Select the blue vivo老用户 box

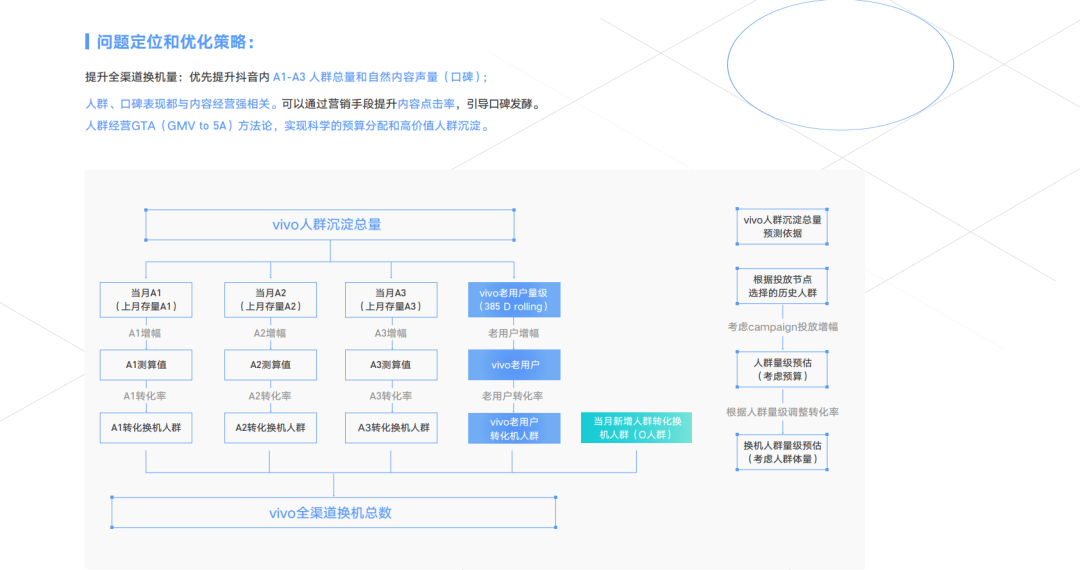pyautogui.click(x=514, y=365)
